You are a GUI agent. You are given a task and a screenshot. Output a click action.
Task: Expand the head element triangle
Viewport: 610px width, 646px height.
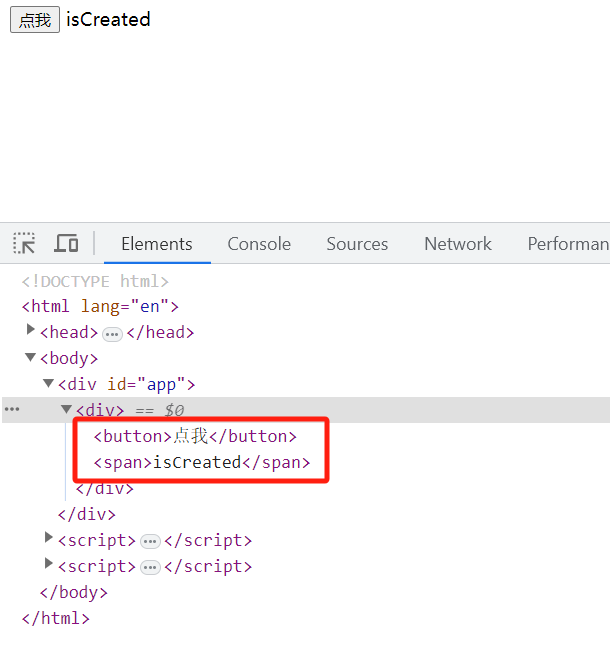coord(30,330)
